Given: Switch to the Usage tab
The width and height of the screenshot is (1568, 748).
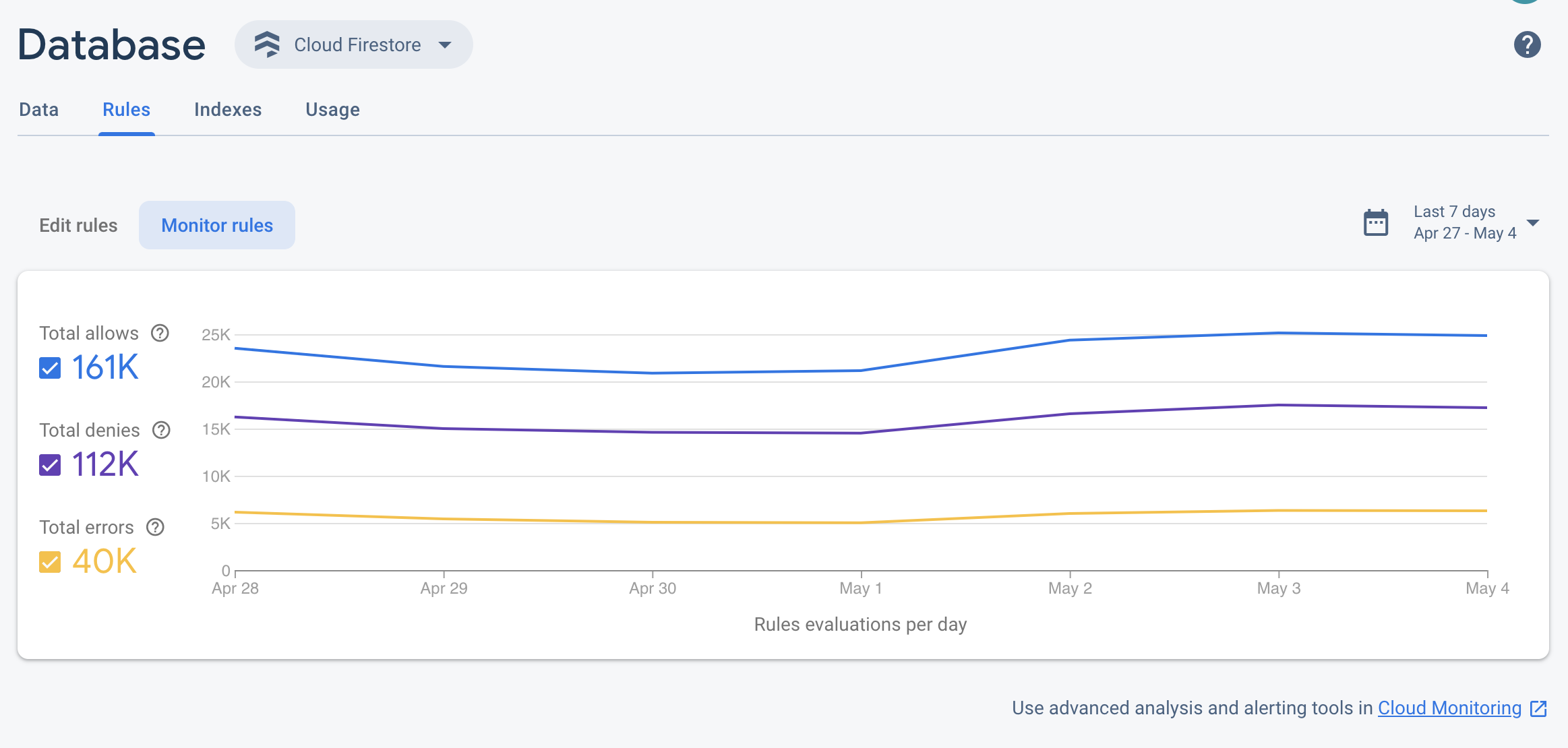Looking at the screenshot, I should pos(333,109).
